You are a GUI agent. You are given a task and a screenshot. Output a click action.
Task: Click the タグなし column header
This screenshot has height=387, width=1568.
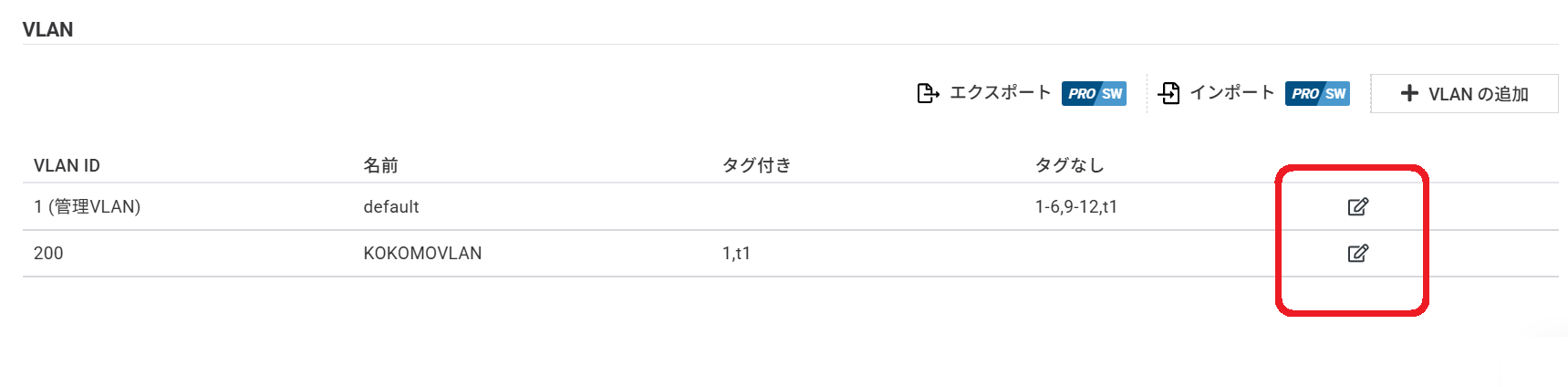[1069, 165]
